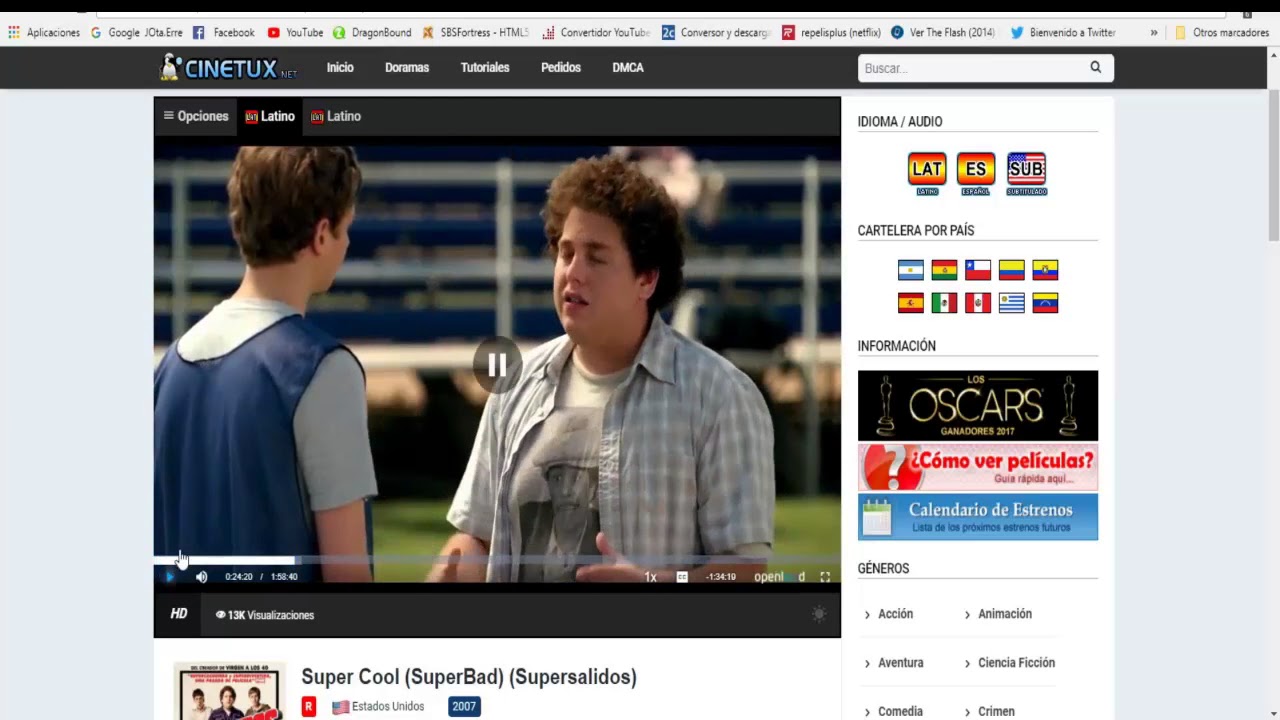
Task: Open the DMCA page
Action: point(628,68)
